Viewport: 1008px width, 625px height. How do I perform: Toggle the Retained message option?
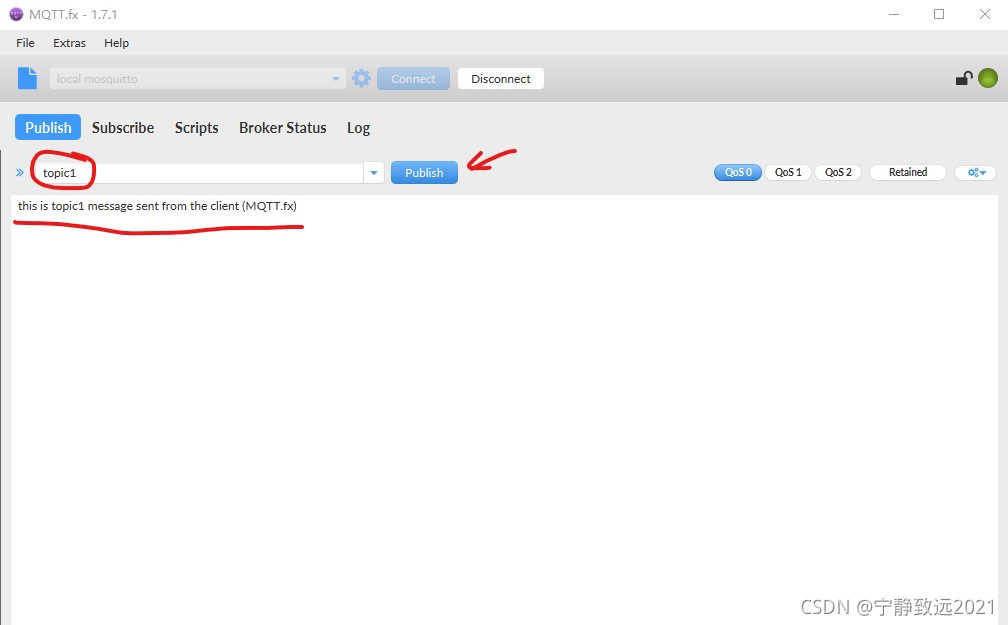click(x=908, y=172)
